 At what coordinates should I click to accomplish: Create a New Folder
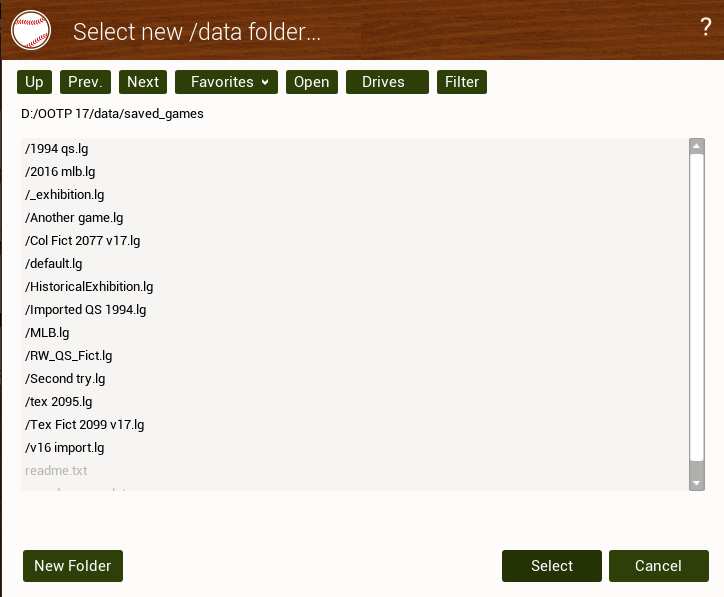pos(73,566)
